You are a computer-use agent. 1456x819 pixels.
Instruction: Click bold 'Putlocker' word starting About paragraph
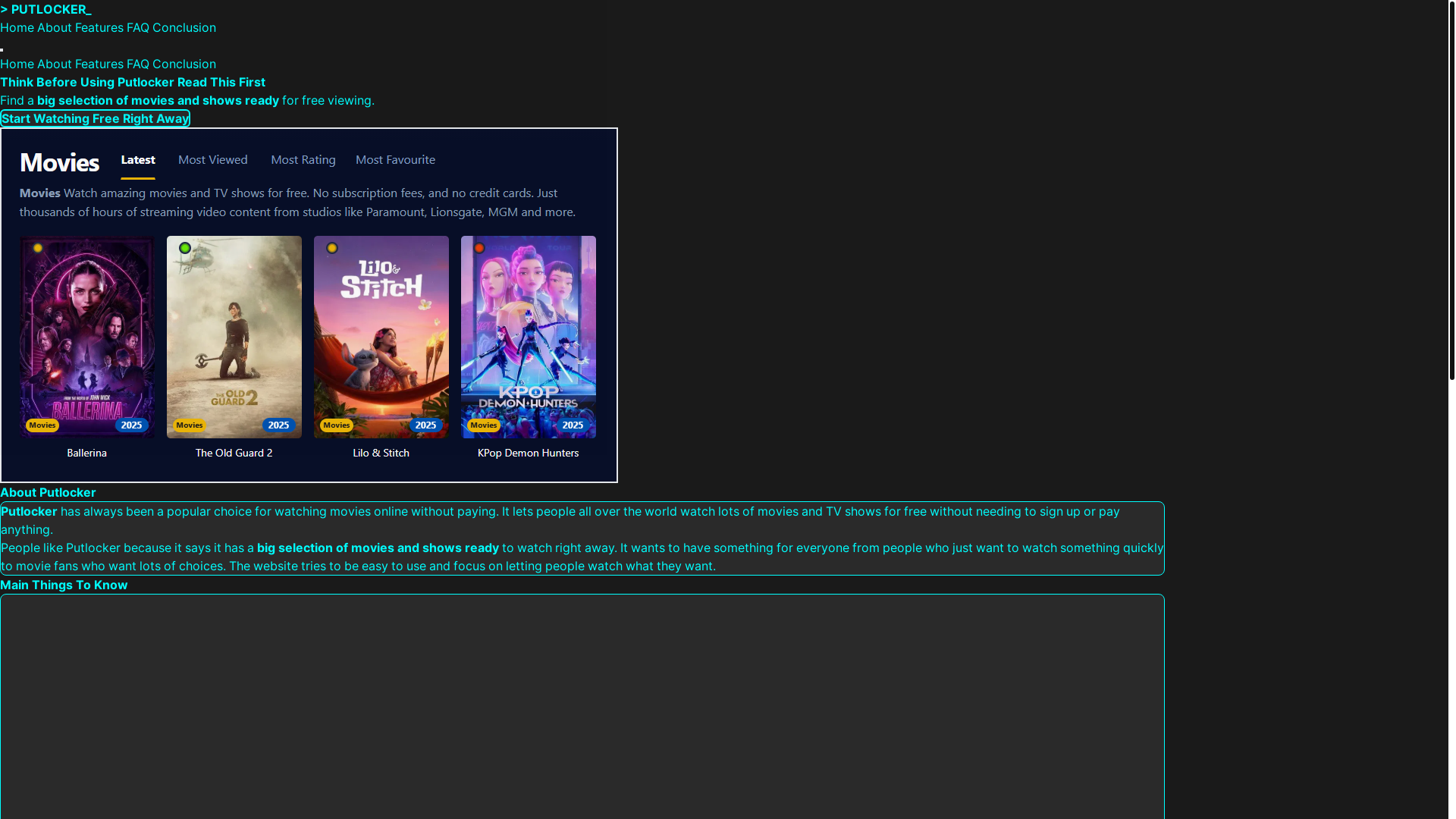[29, 511]
